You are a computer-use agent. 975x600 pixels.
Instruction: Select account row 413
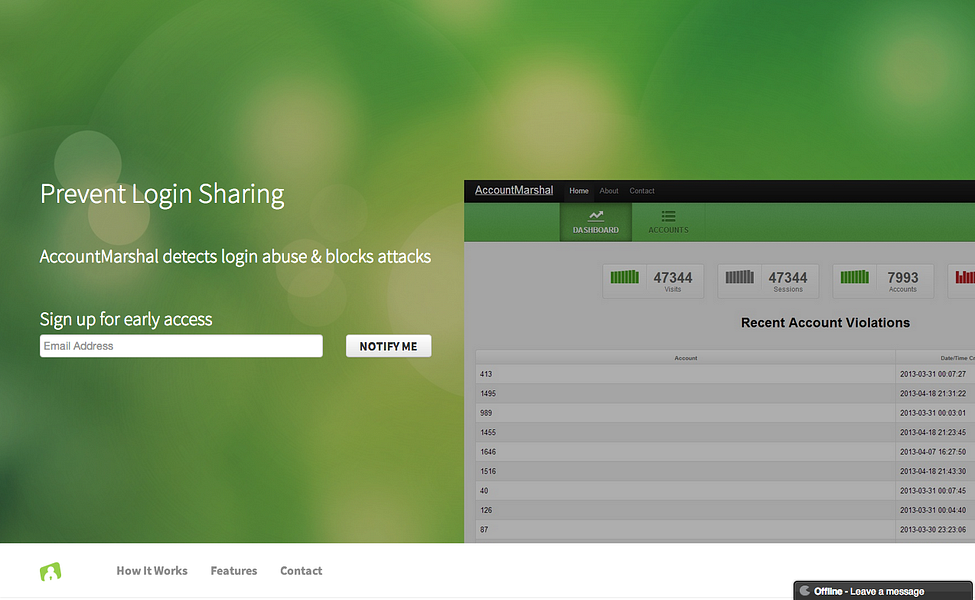[685, 374]
